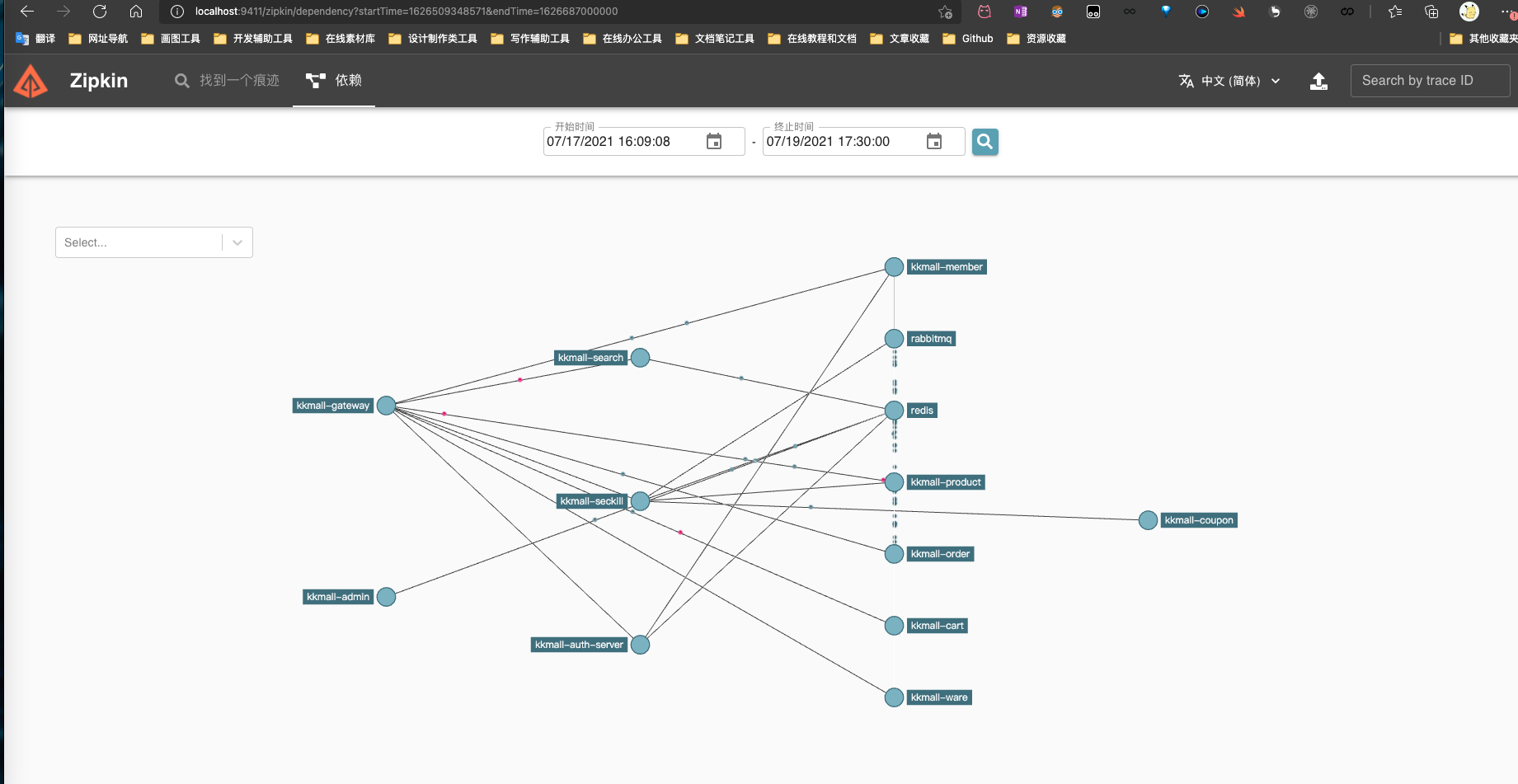This screenshot has height=784, width=1518.
Task: Open the 文章收藏 bookmark folder
Action: pos(900,39)
